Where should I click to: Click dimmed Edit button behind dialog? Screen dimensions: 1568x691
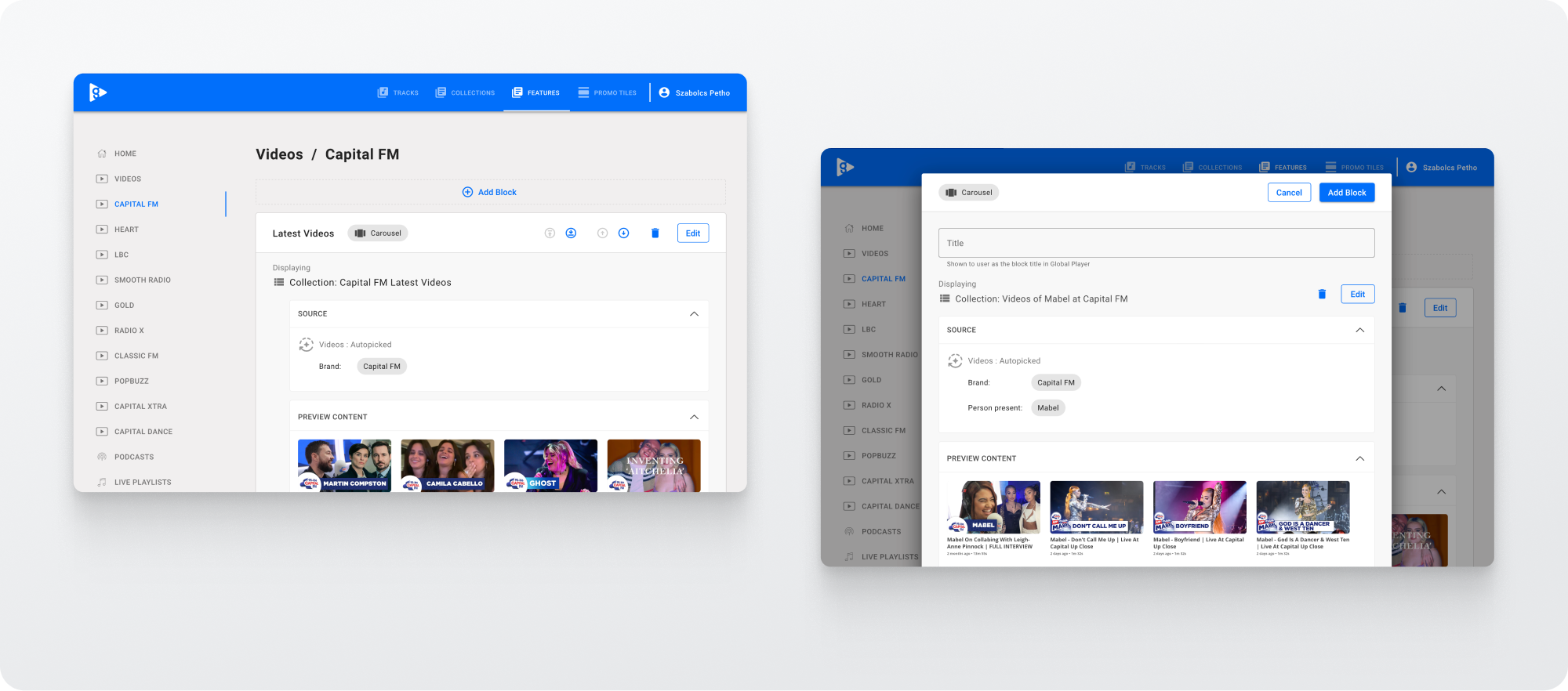(x=1440, y=308)
